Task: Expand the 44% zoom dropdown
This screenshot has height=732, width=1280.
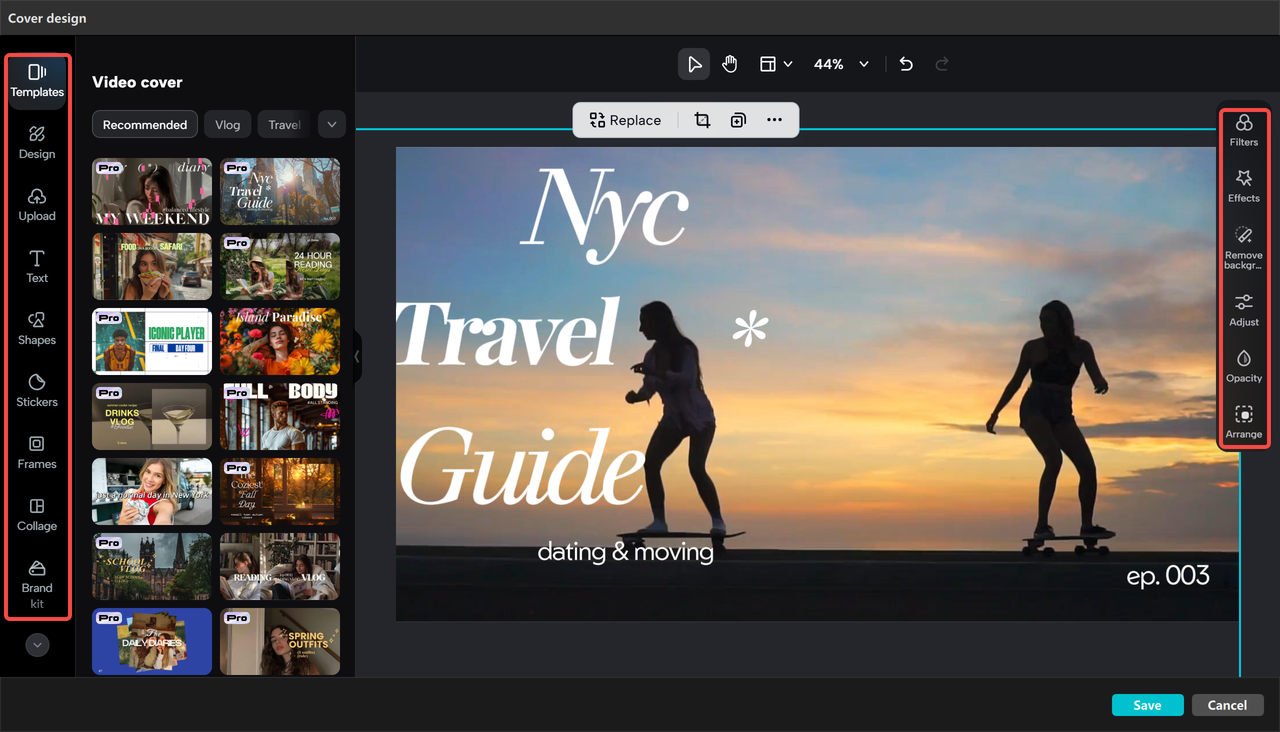Action: coord(863,64)
